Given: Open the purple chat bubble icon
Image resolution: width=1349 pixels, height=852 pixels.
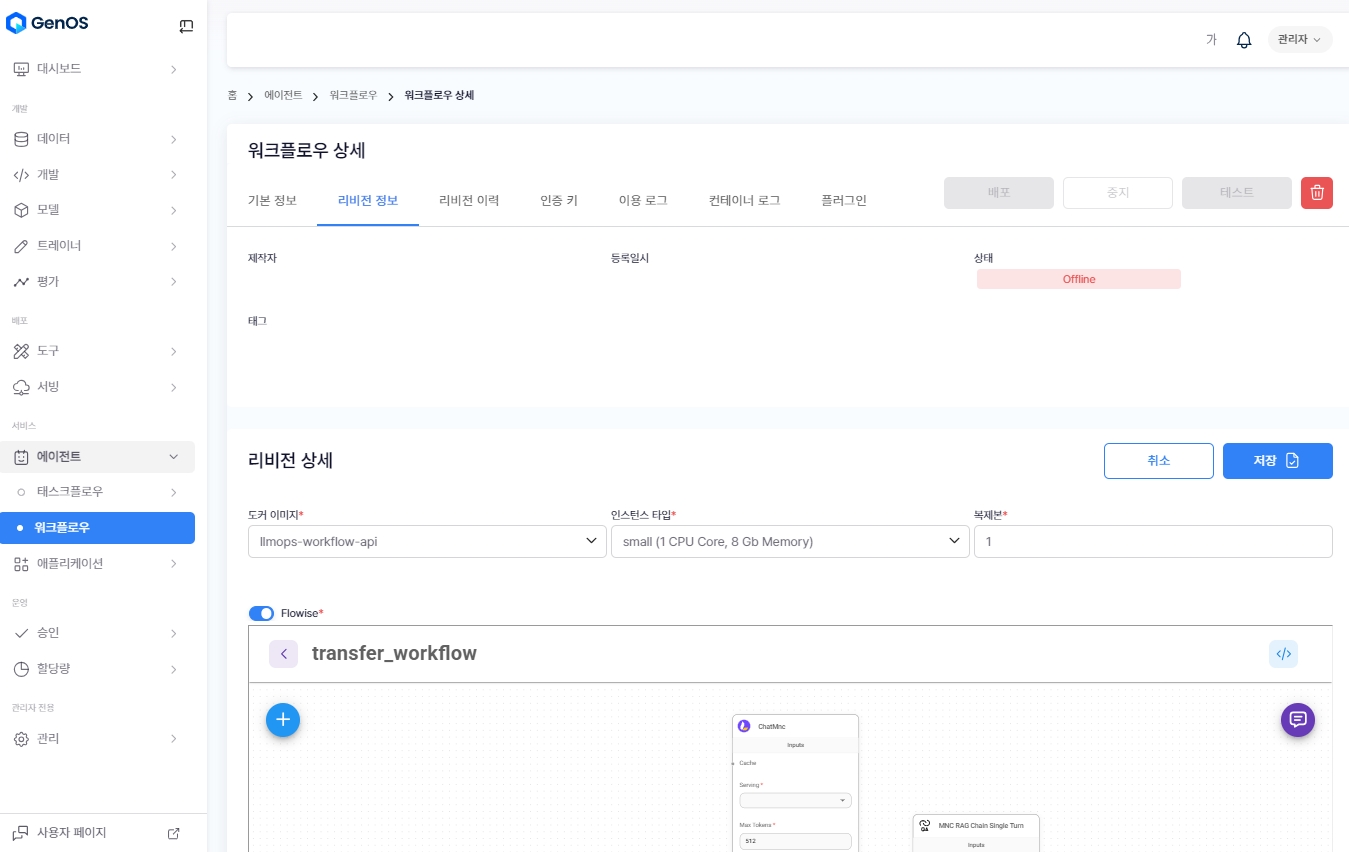Looking at the screenshot, I should tap(1298, 719).
